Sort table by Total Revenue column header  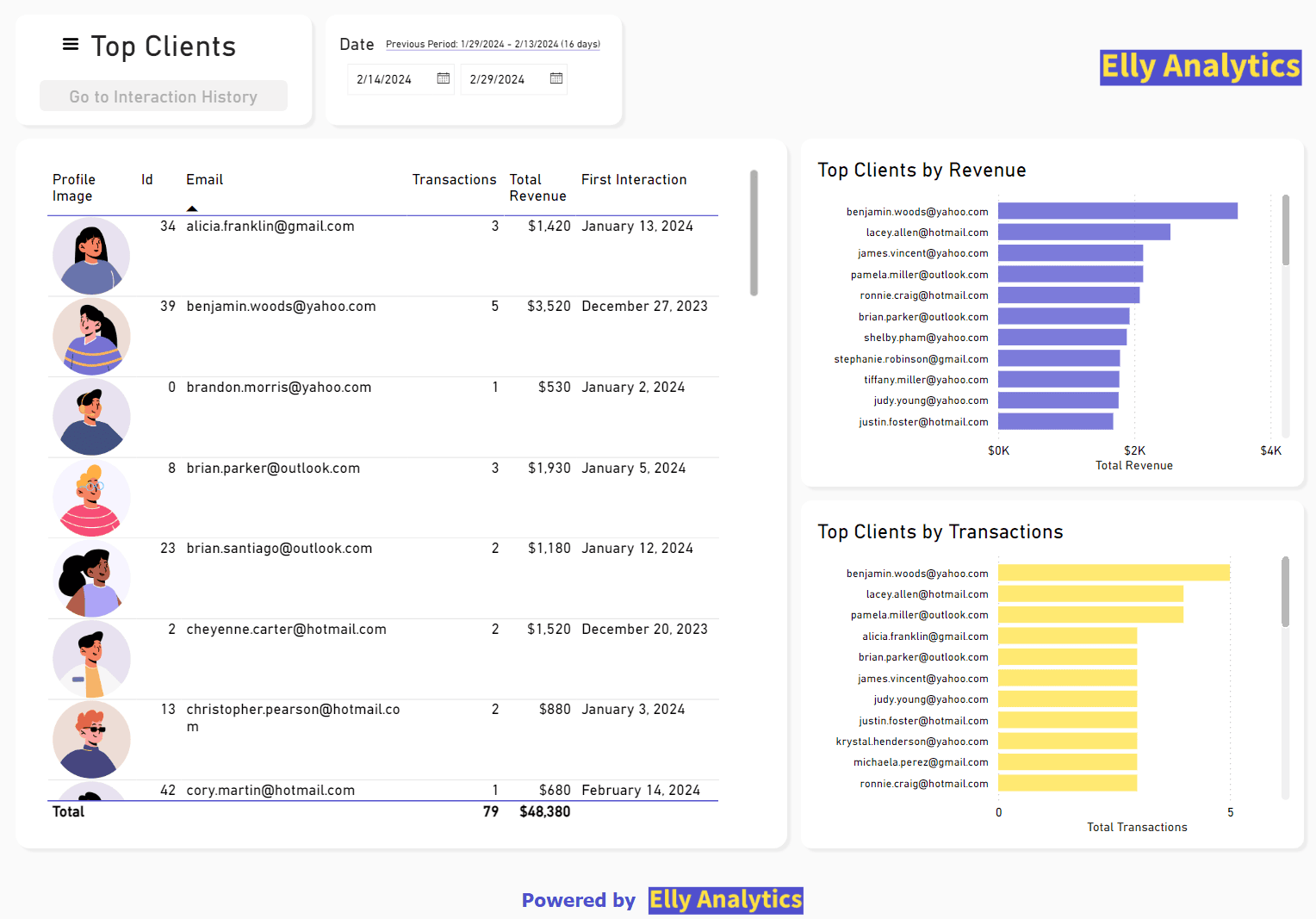[537, 187]
